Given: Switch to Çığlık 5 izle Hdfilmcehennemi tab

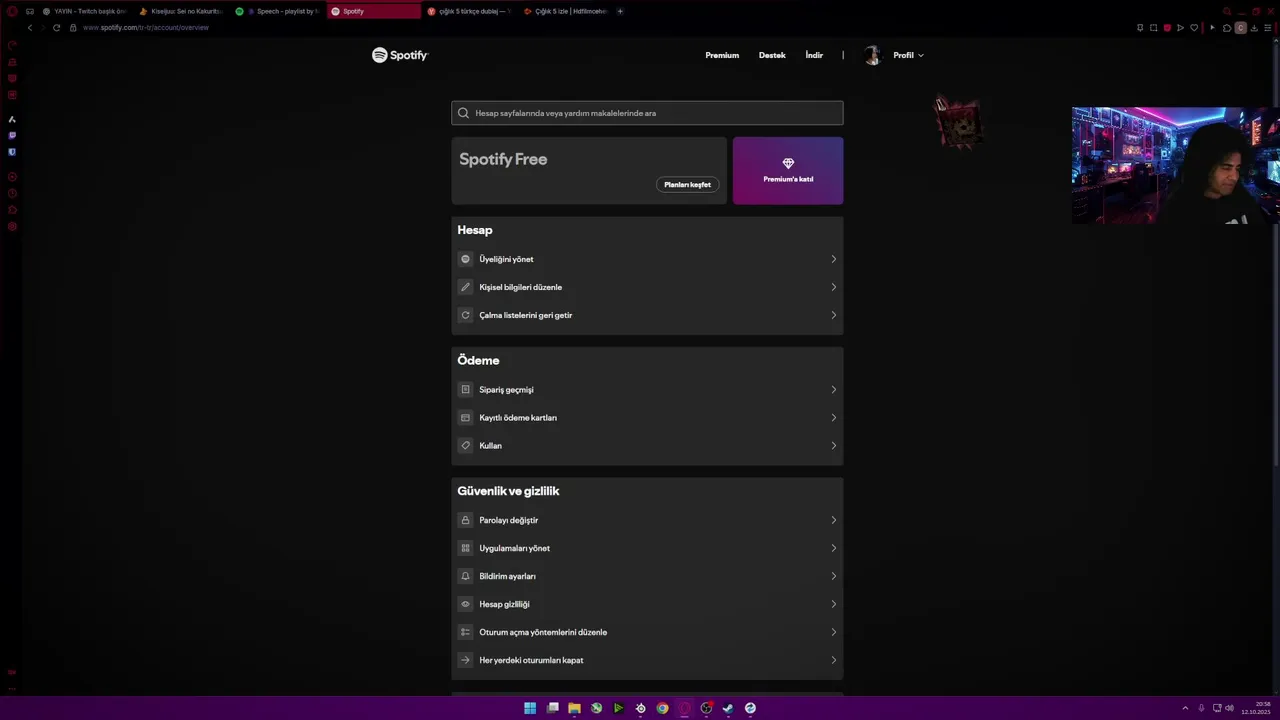Looking at the screenshot, I should [x=565, y=11].
